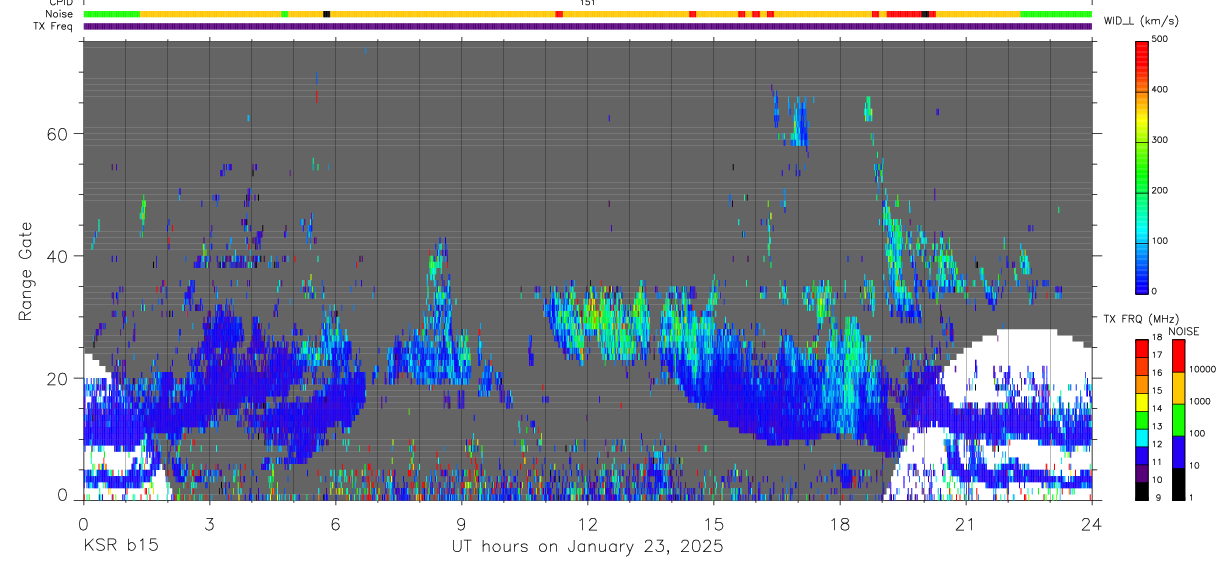Click the '17' tick on TX FRQ scale
This screenshot has width=1228, height=567.
pyautogui.click(x=1157, y=356)
